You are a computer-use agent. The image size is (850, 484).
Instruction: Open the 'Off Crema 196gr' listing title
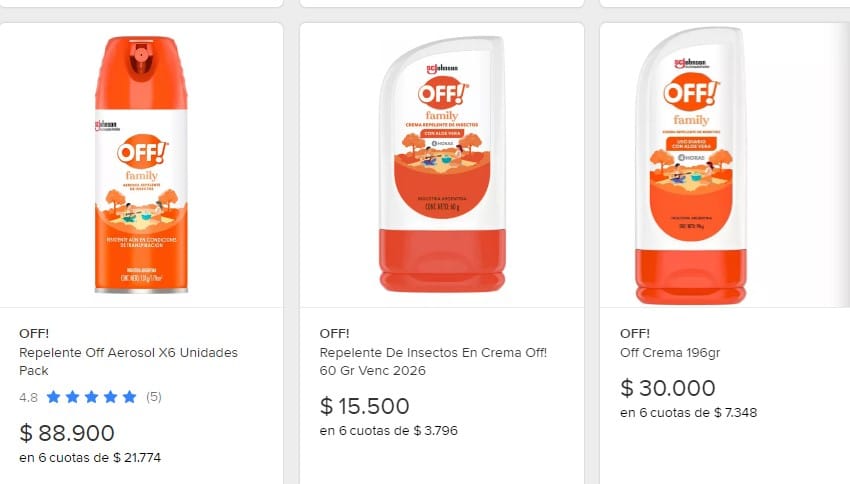click(x=670, y=353)
